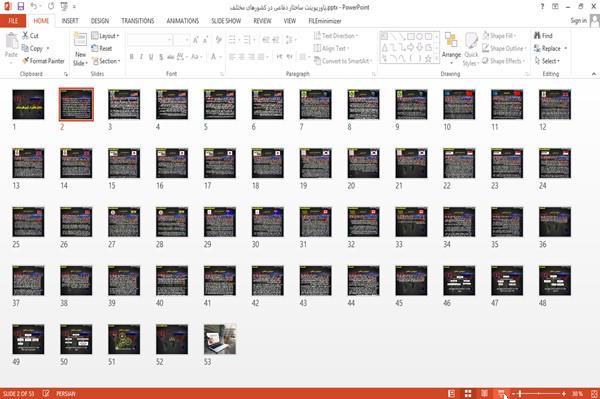Switch to the INSERT tab
The image size is (600, 399).
tap(70, 21)
